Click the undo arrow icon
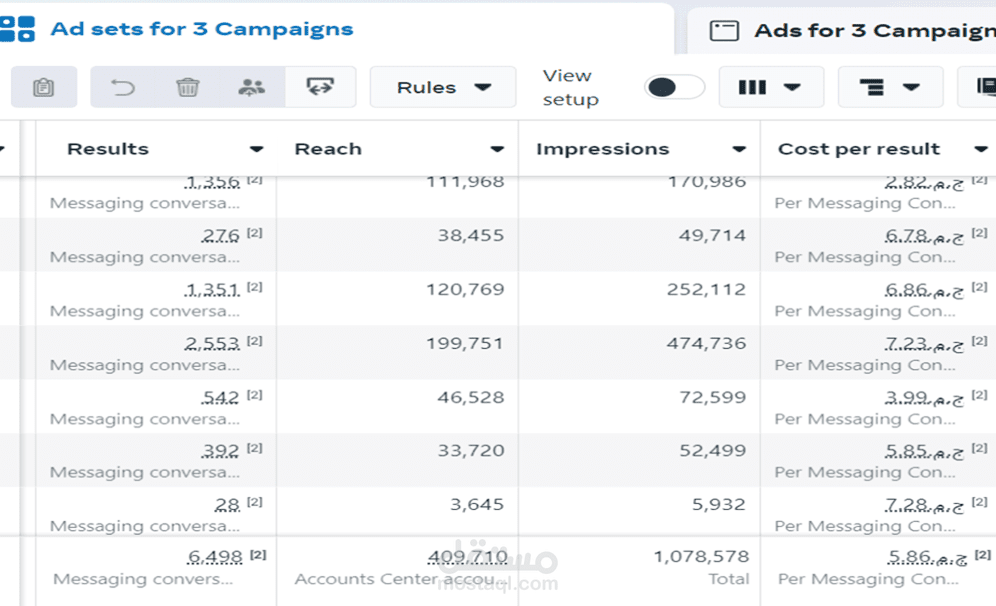996x606 pixels. pyautogui.click(x=123, y=87)
